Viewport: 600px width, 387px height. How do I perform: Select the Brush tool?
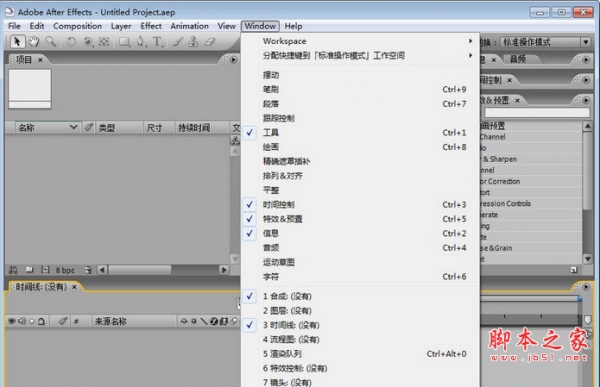pos(178,42)
